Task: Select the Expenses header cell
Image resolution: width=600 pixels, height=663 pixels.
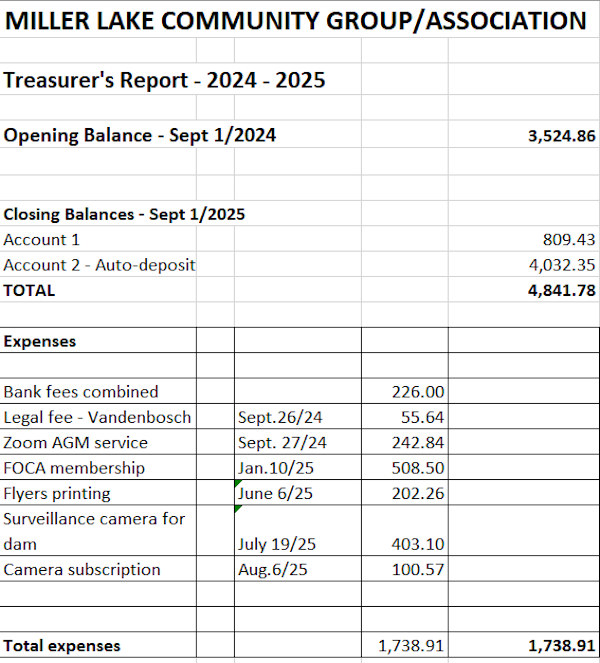Action: [40, 341]
